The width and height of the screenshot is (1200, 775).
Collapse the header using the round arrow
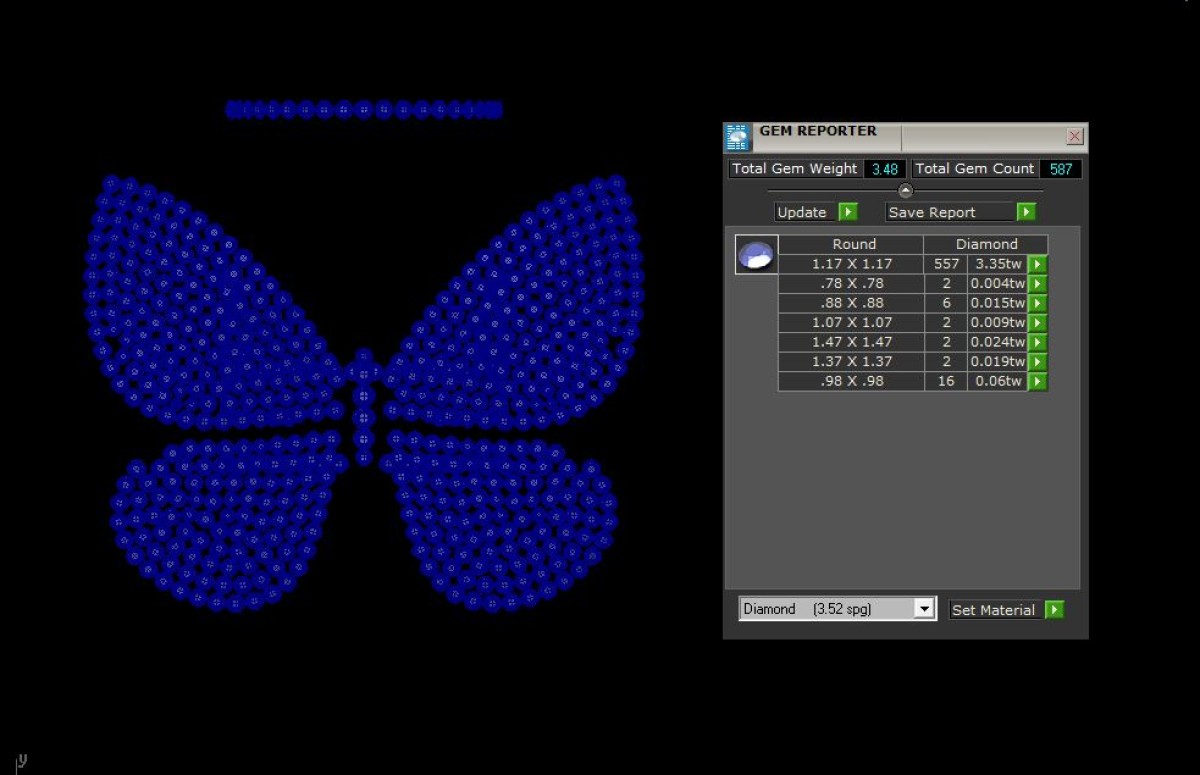905,191
